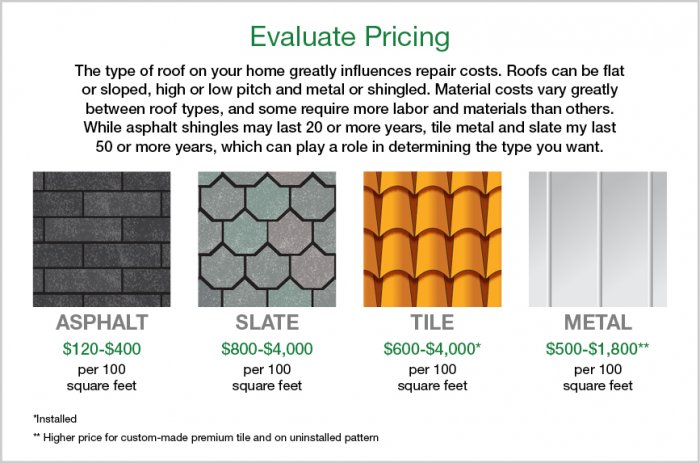Click the $500-$1,800** metal price
The height and width of the screenshot is (463, 700).
click(597, 348)
